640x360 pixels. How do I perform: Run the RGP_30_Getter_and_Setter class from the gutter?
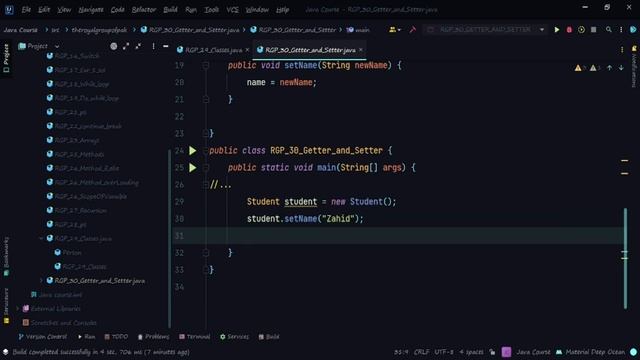[x=192, y=151]
